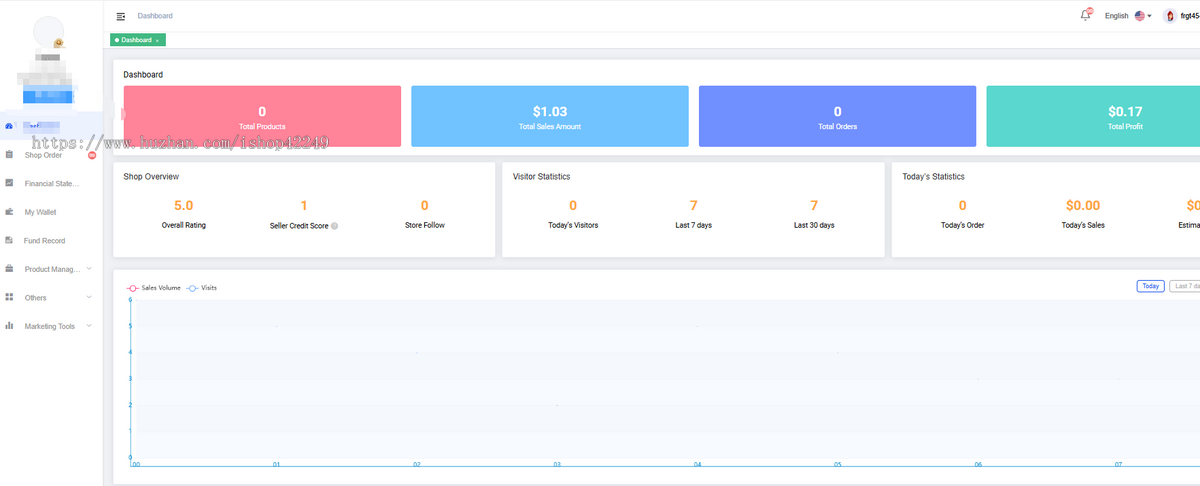Click the frgt45 user avatar
The height and width of the screenshot is (486, 1200).
[1170, 16]
